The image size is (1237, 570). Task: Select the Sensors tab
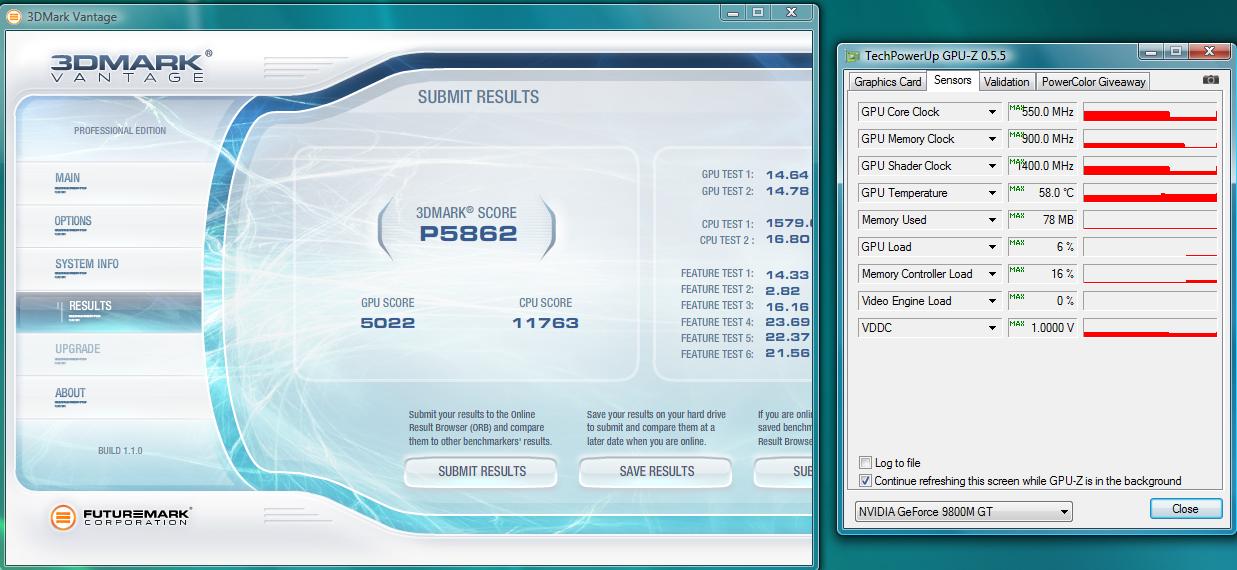point(952,80)
